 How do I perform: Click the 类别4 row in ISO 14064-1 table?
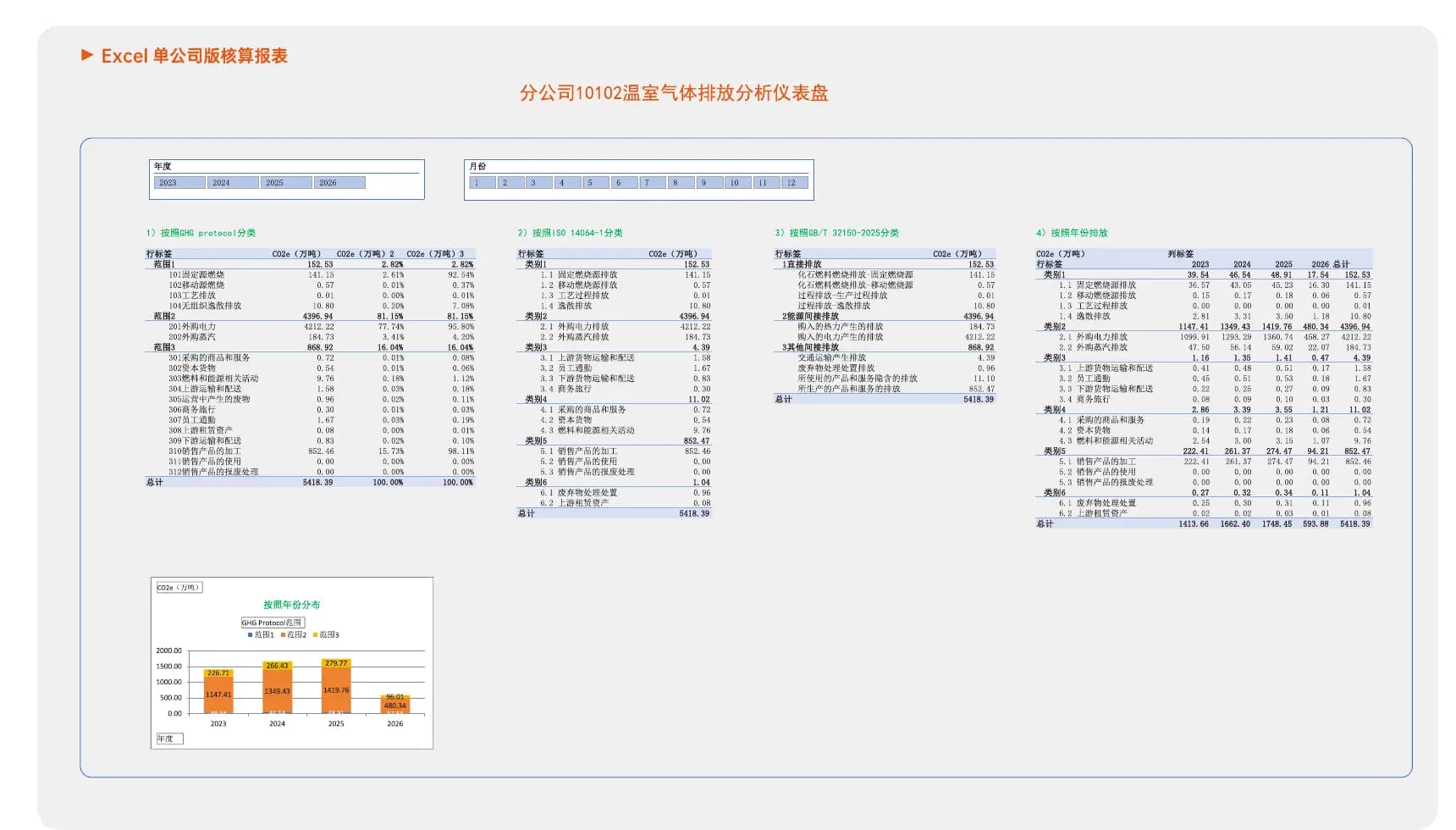point(615,400)
